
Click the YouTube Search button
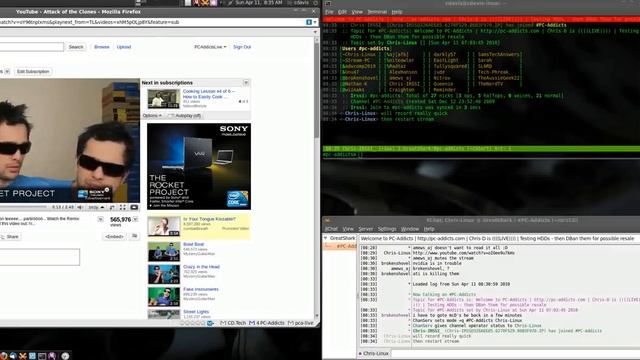[x=76, y=47]
